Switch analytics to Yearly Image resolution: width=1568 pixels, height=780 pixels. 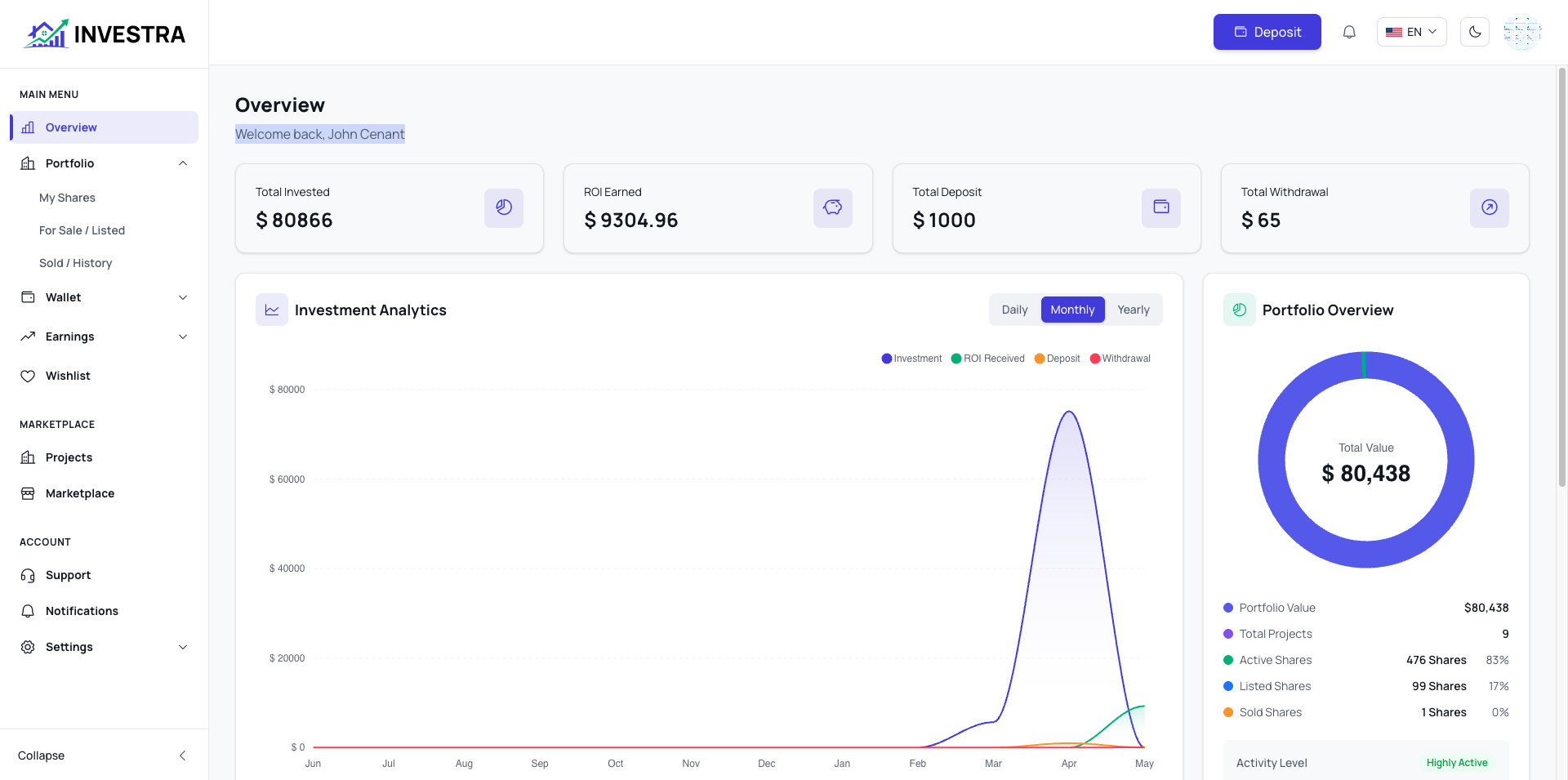(x=1134, y=310)
